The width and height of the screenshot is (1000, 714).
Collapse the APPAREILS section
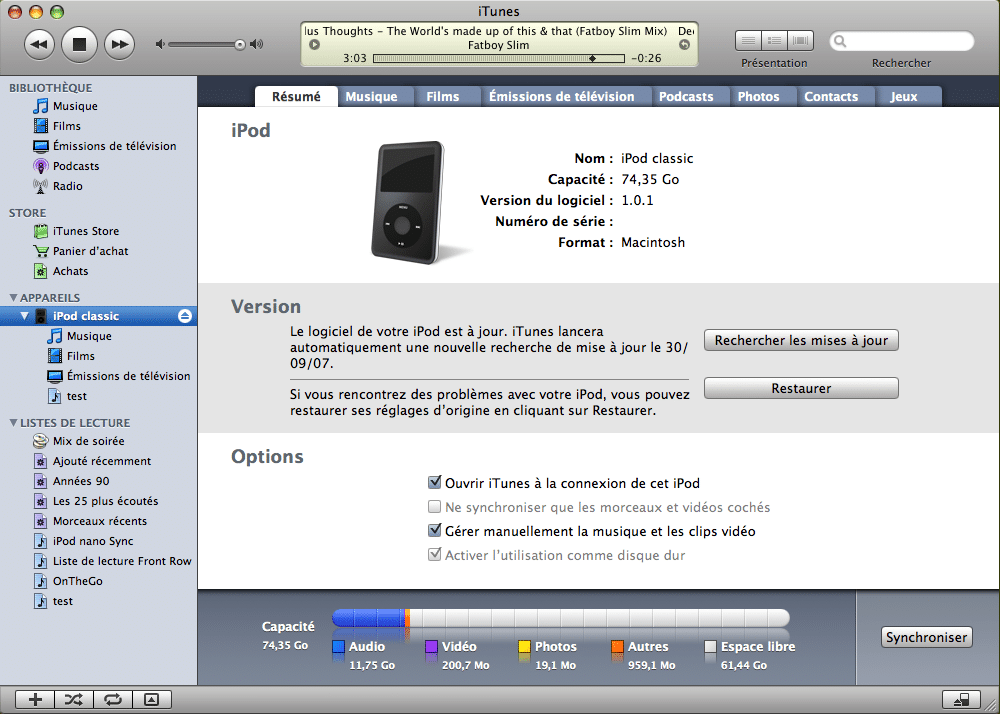click(13, 298)
